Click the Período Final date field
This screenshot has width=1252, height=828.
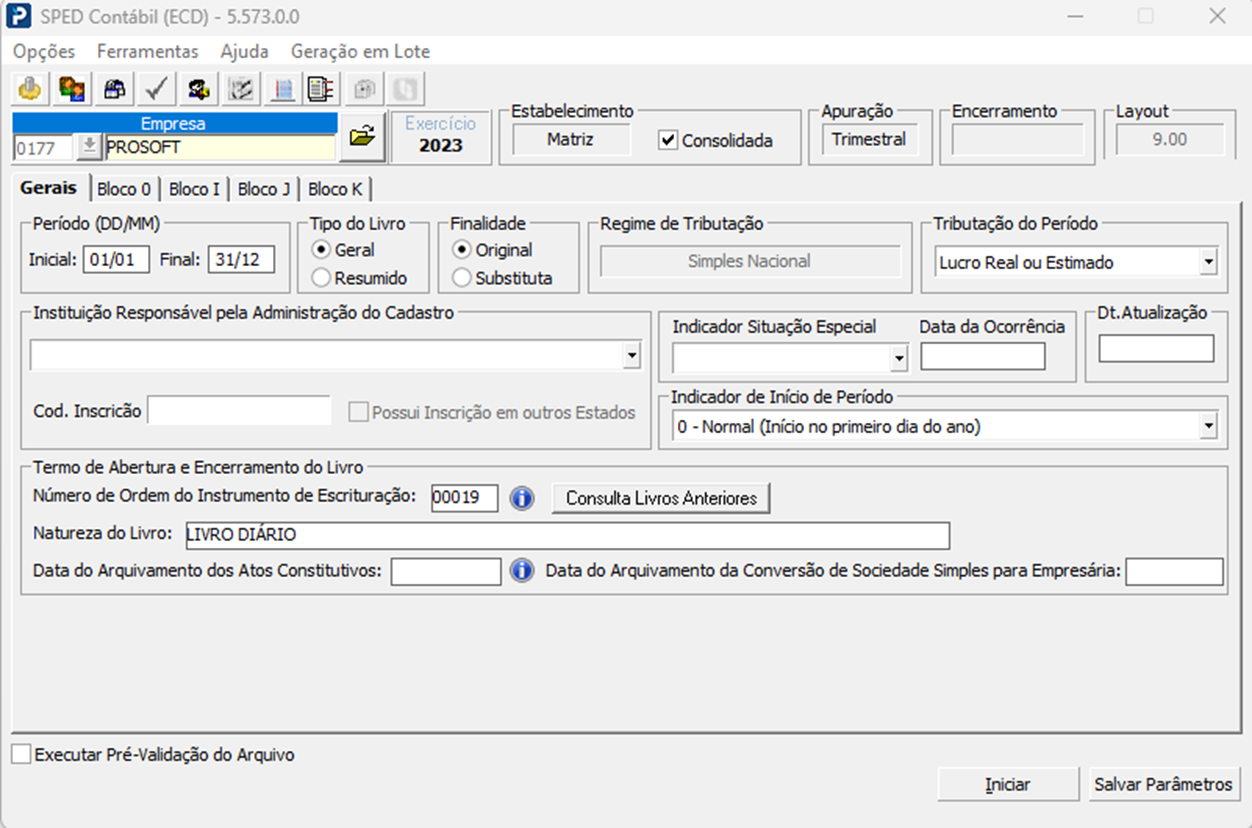coord(241,260)
